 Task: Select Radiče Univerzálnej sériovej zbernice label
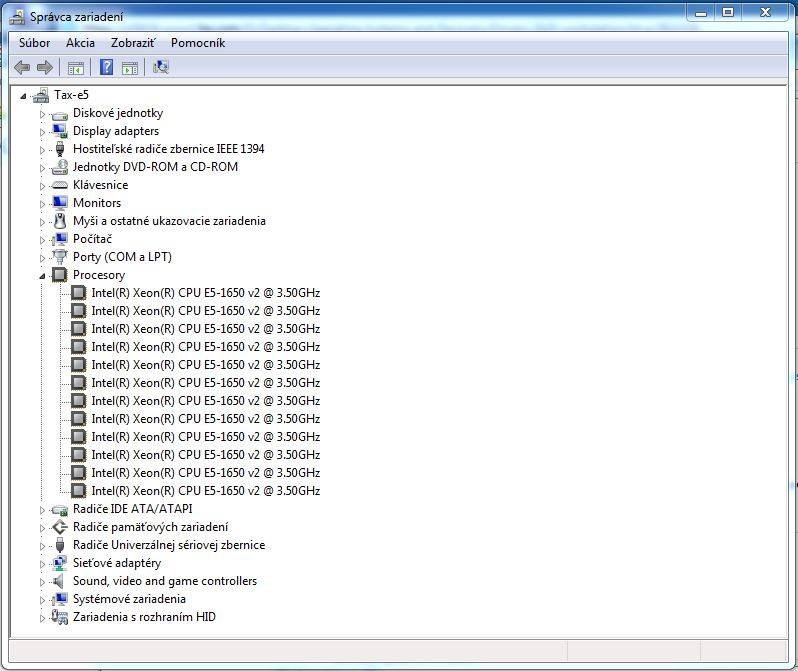click(169, 545)
